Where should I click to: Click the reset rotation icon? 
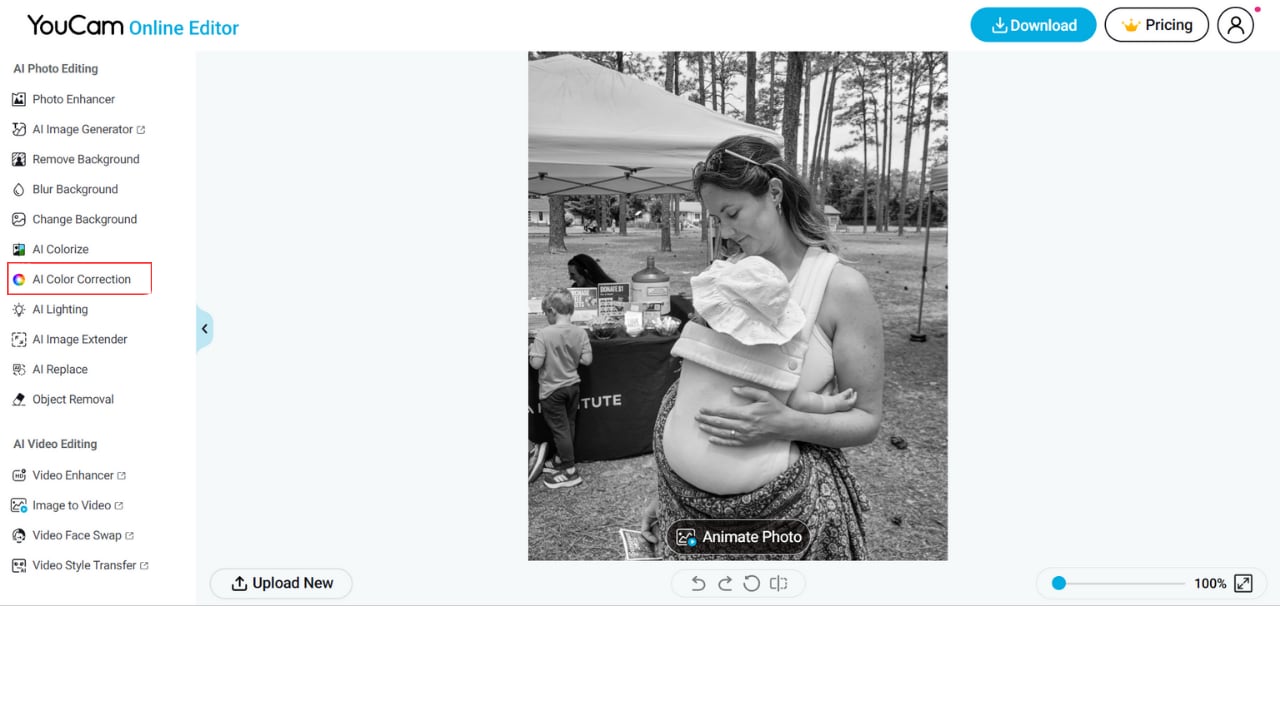click(x=752, y=584)
